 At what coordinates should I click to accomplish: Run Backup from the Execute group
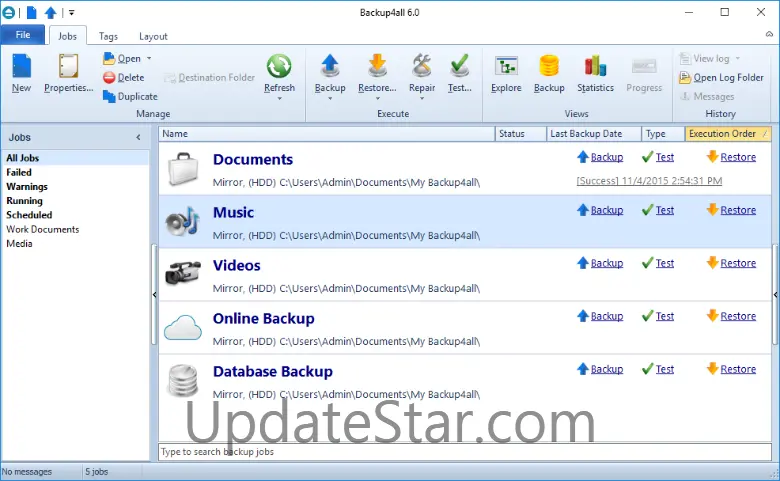pos(330,73)
